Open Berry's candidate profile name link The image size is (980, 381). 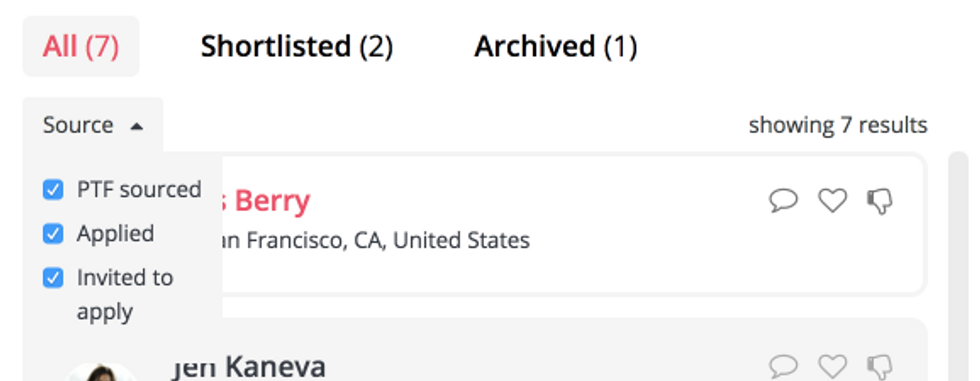266,201
